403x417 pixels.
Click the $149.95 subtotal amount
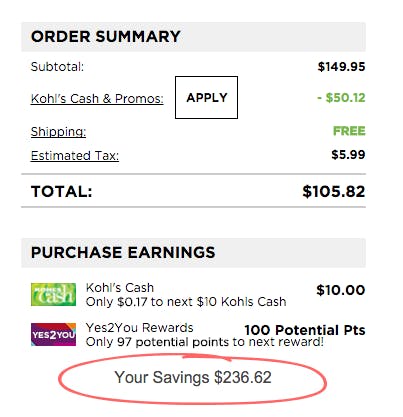click(341, 67)
